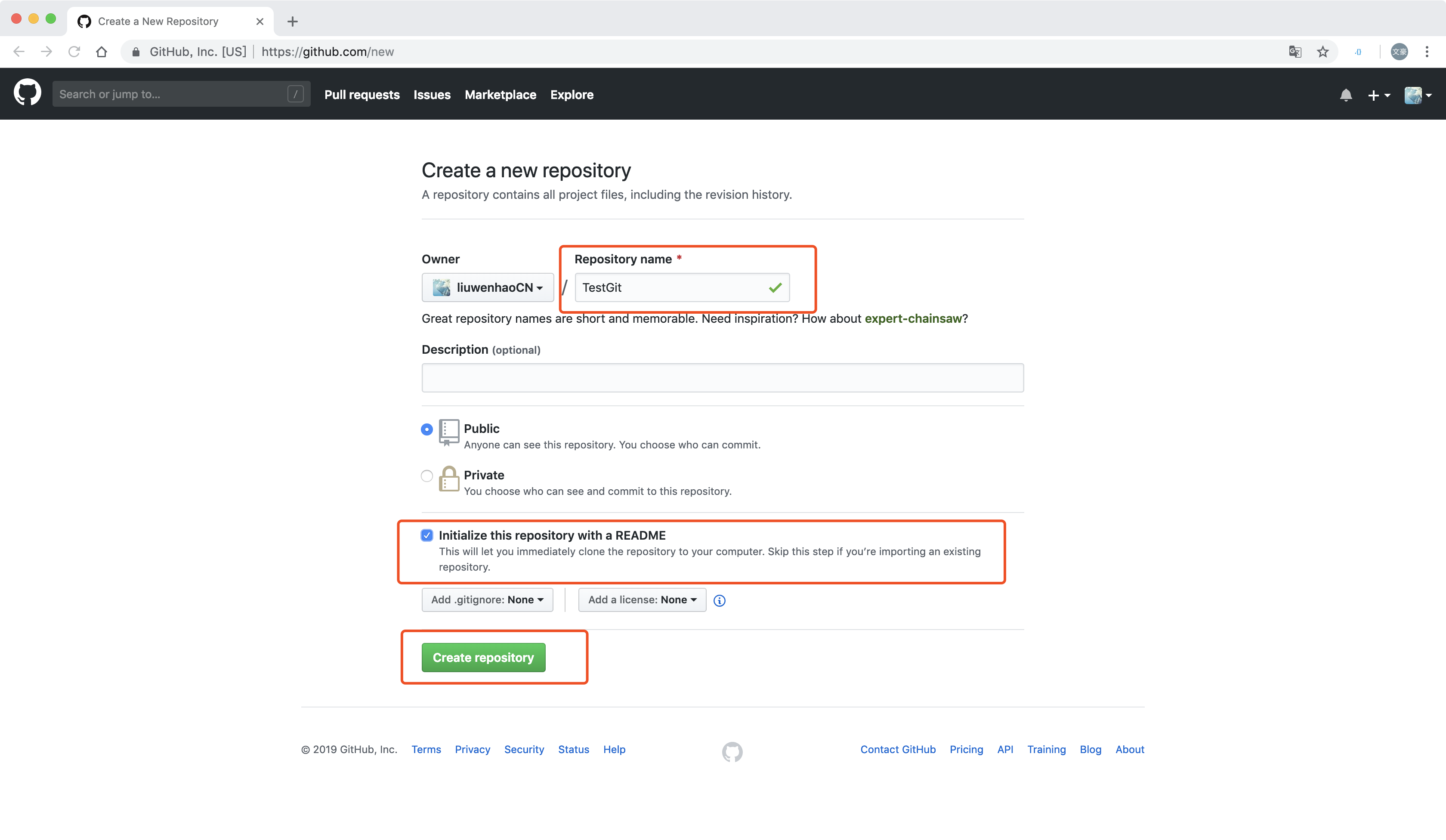Focus the Search or jump to box

point(181,94)
